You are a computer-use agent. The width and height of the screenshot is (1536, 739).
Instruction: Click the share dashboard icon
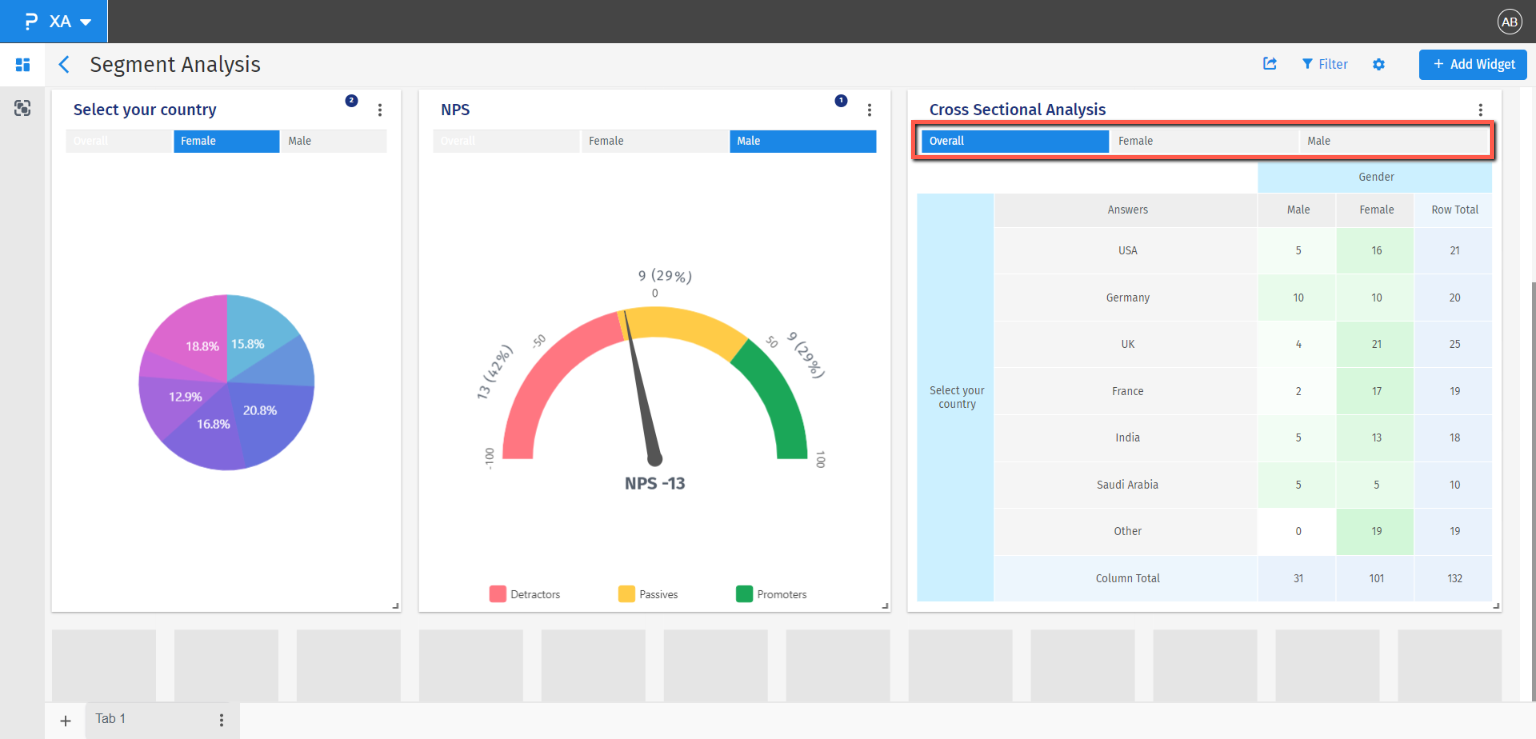click(1270, 64)
